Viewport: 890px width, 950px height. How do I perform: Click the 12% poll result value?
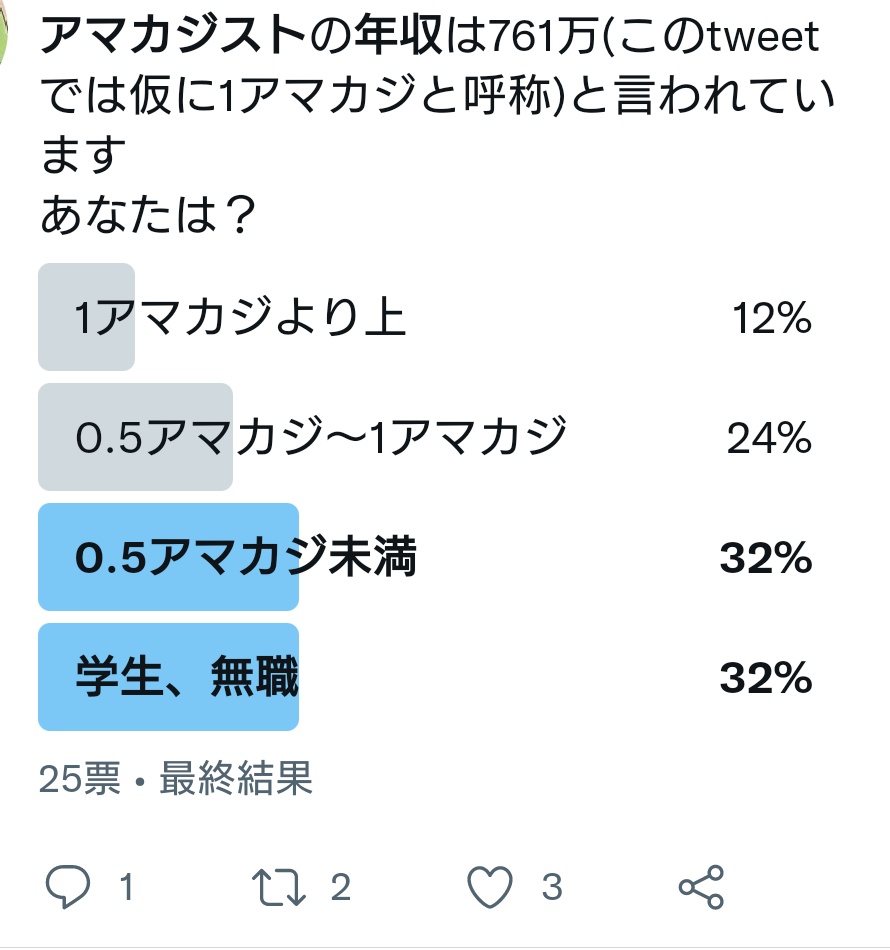[x=772, y=317]
